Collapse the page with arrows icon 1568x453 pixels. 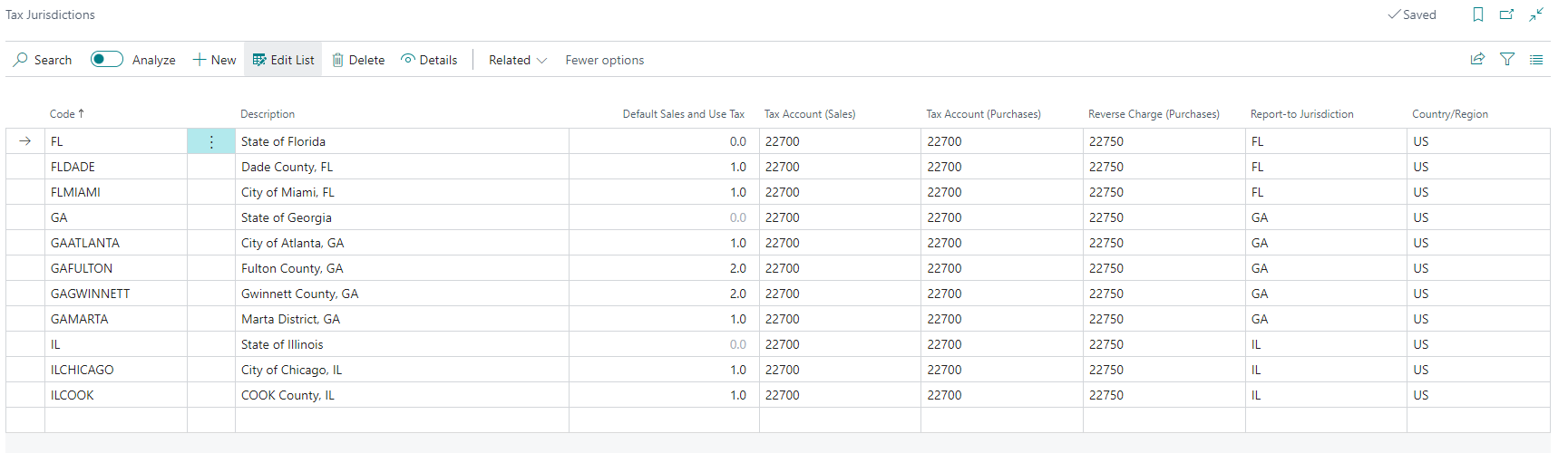click(1536, 14)
